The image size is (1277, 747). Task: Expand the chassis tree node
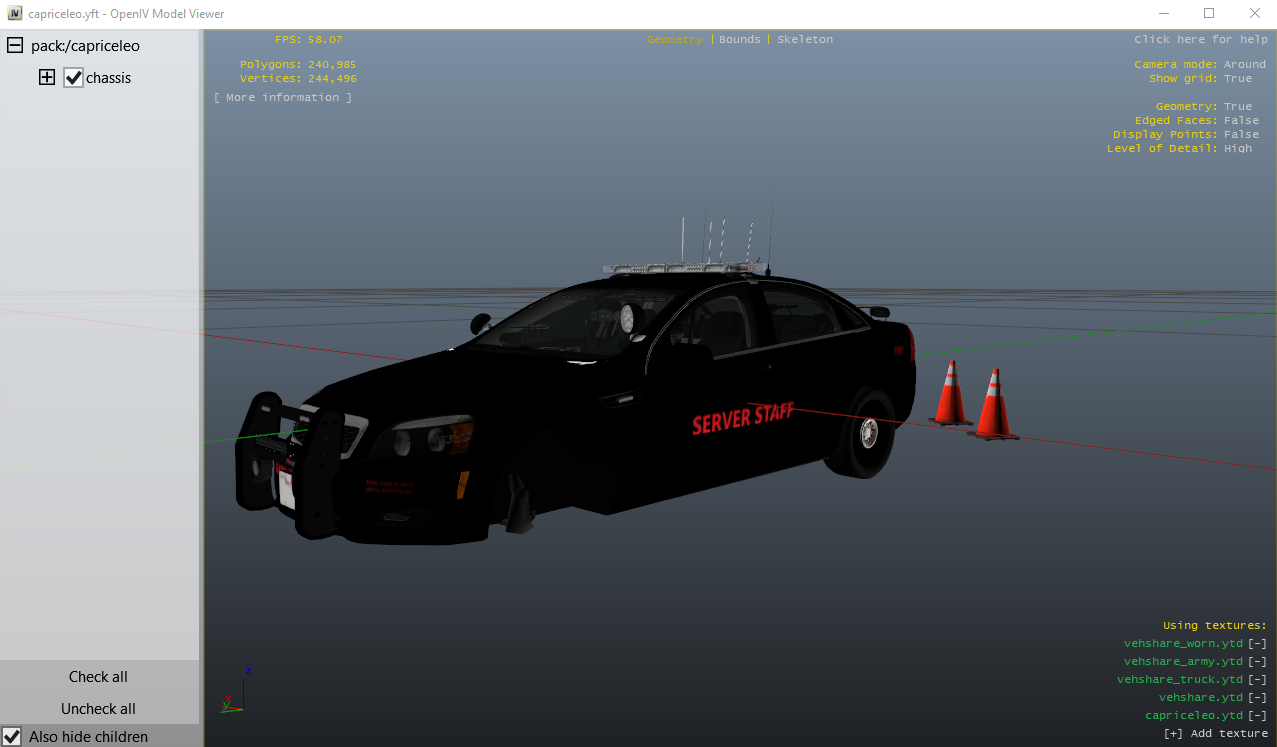(x=47, y=78)
